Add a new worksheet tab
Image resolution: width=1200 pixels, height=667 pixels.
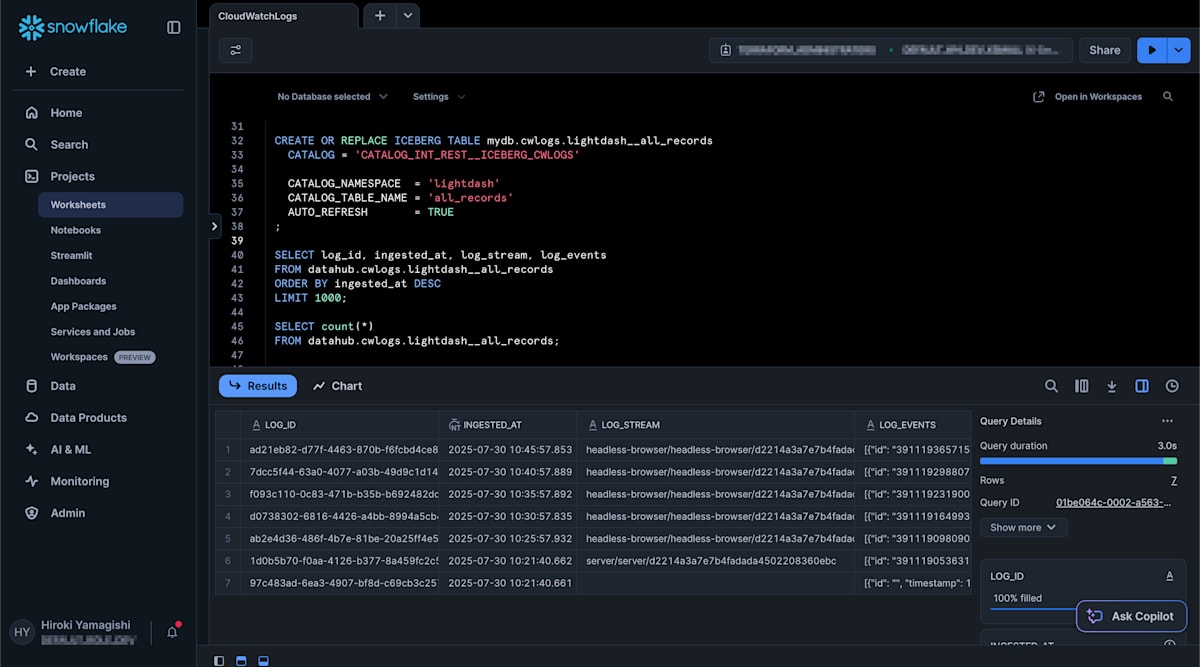379,16
